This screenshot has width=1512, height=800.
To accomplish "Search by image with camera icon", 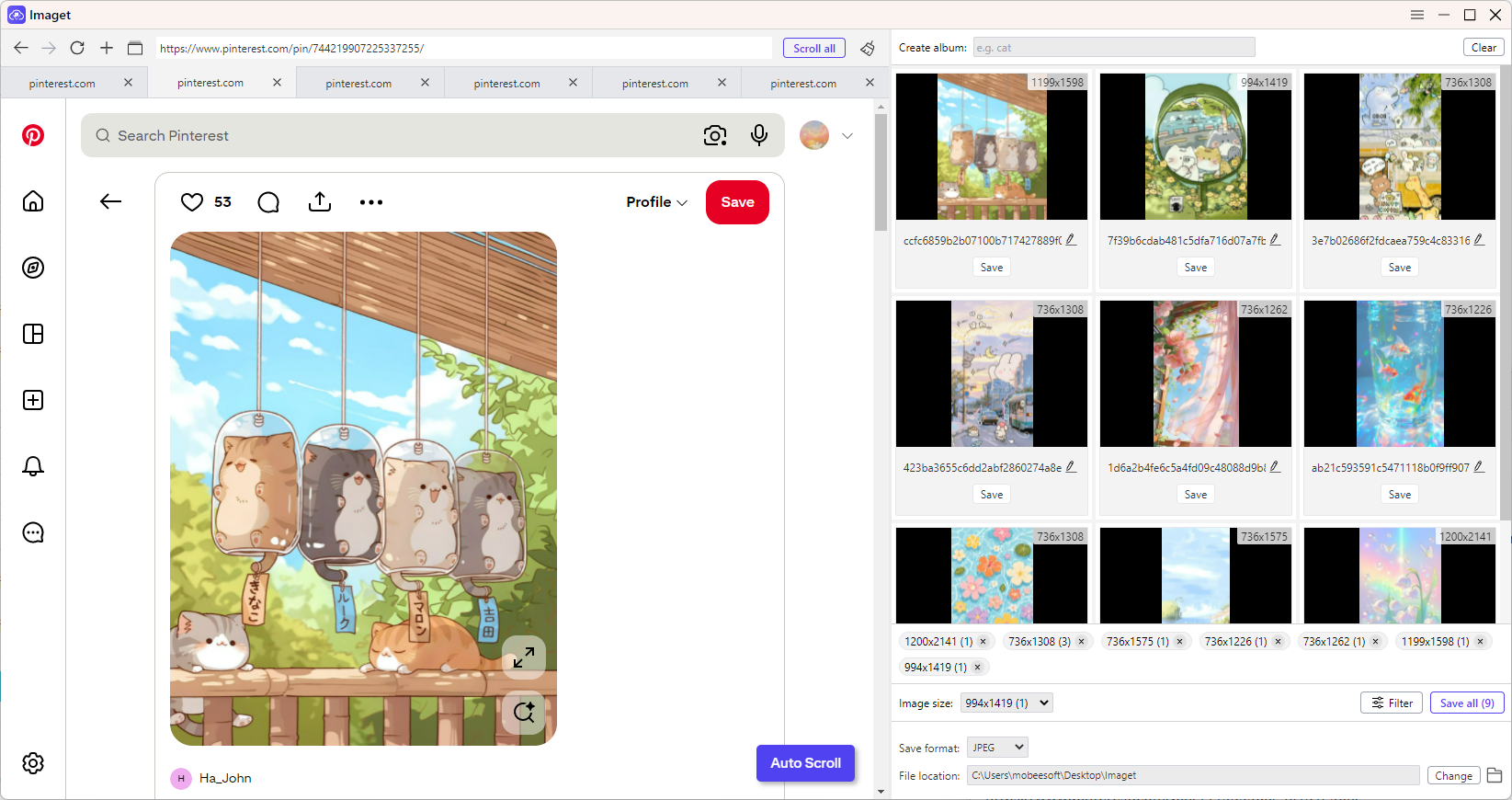I will coord(715,135).
